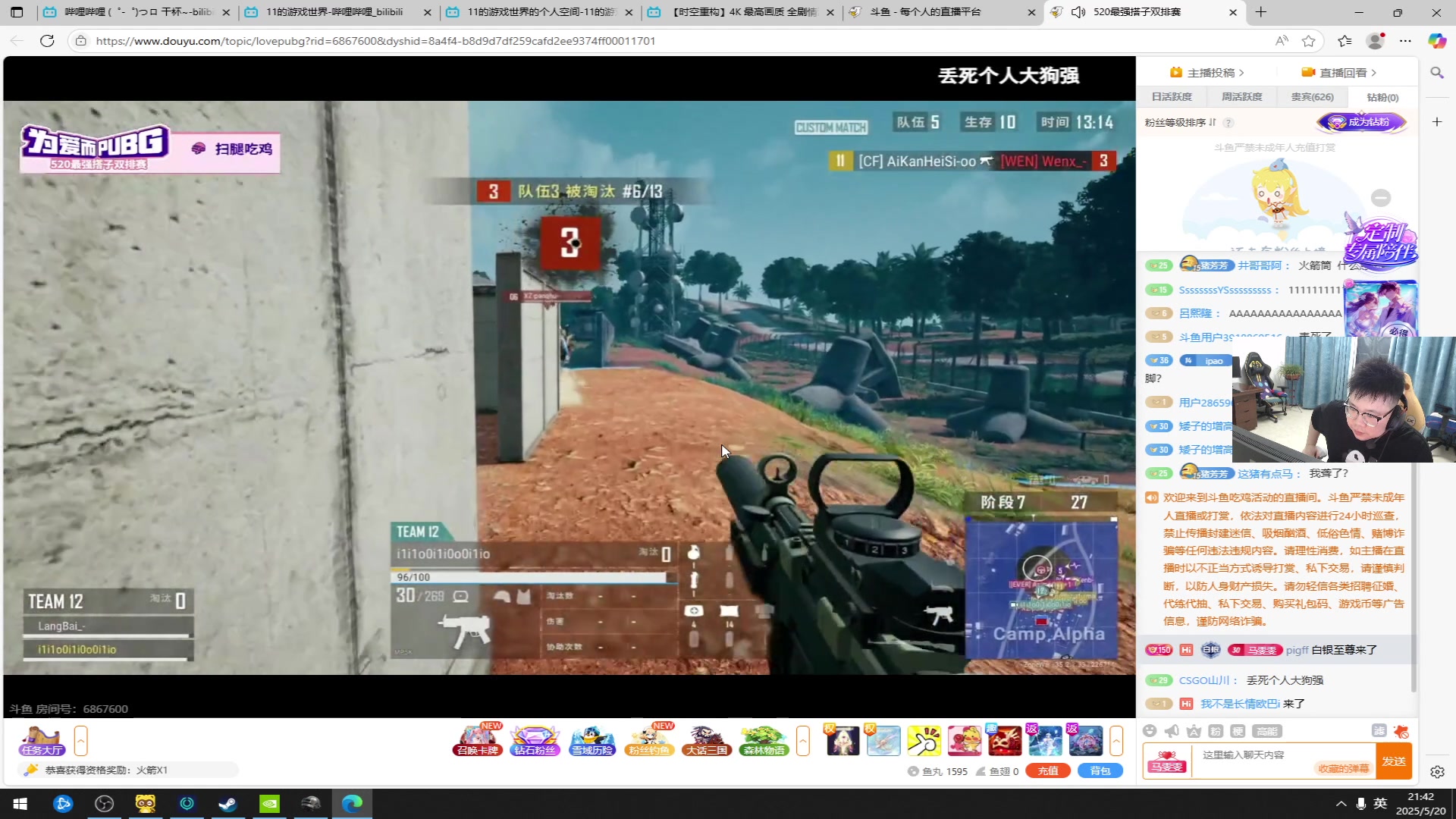
Task: Add this page to browser favorites
Action: [x=1309, y=41]
